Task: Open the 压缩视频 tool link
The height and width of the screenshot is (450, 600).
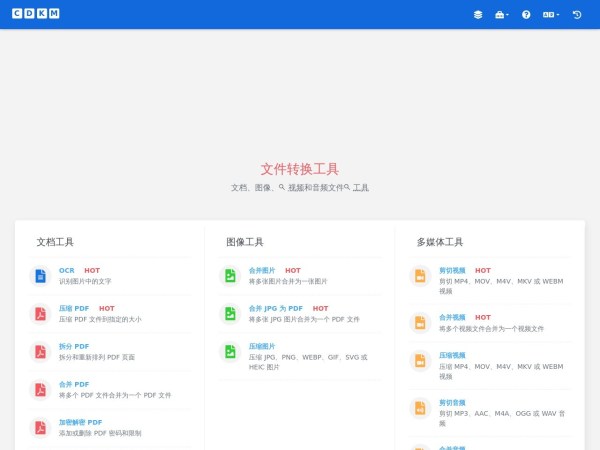Action: 452,355
